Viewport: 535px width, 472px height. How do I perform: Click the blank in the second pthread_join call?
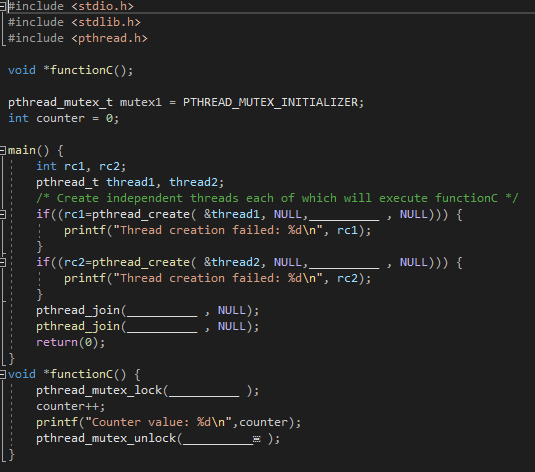pyautogui.click(x=162, y=328)
